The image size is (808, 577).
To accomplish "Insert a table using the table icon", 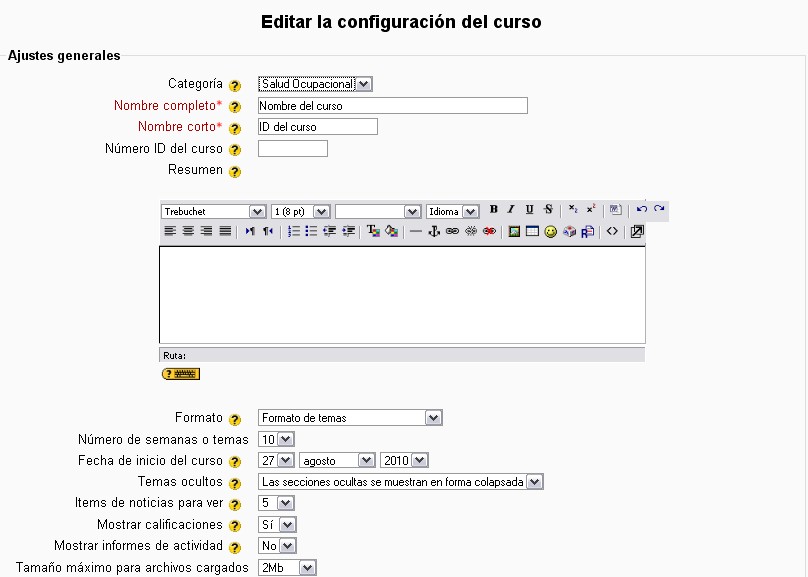I will tap(532, 231).
